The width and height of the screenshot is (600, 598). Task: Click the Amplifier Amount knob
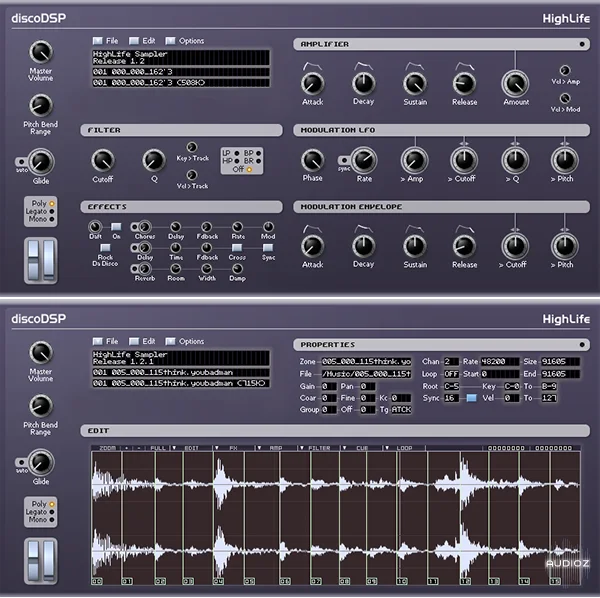point(515,84)
